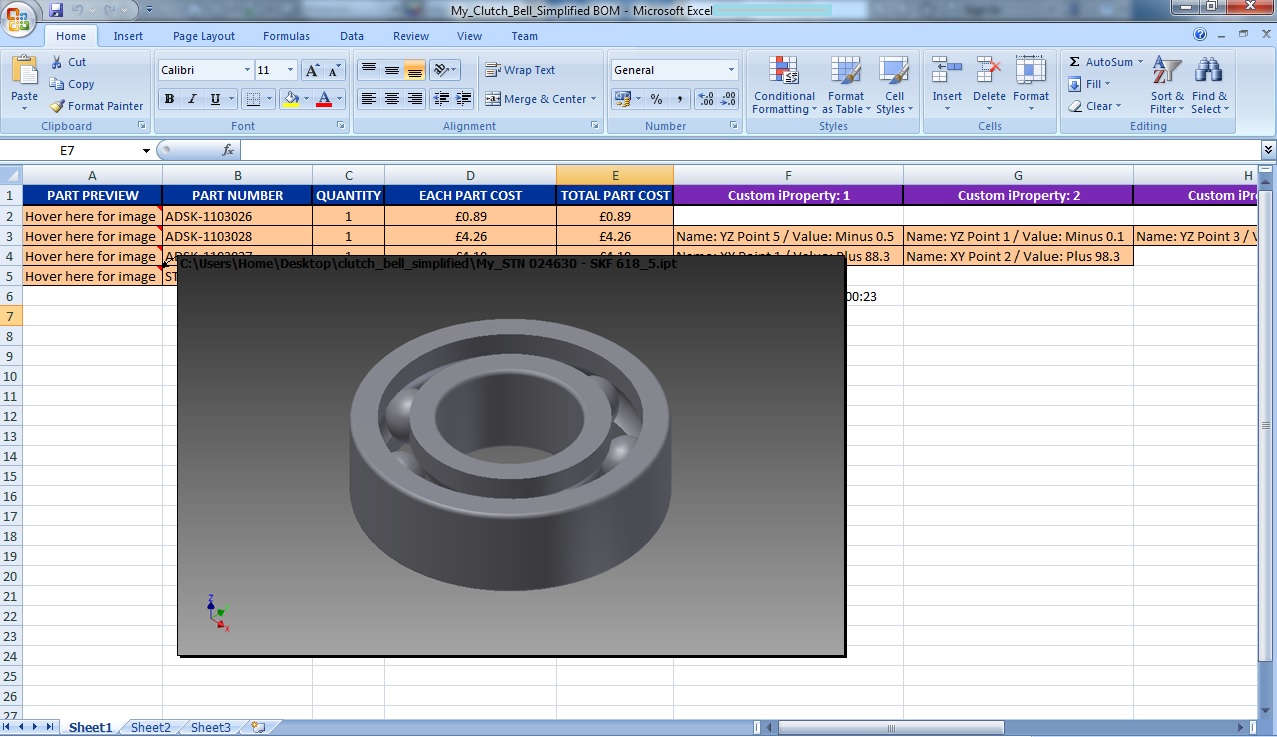Open Sort & Filter menu

pyautogui.click(x=1166, y=85)
